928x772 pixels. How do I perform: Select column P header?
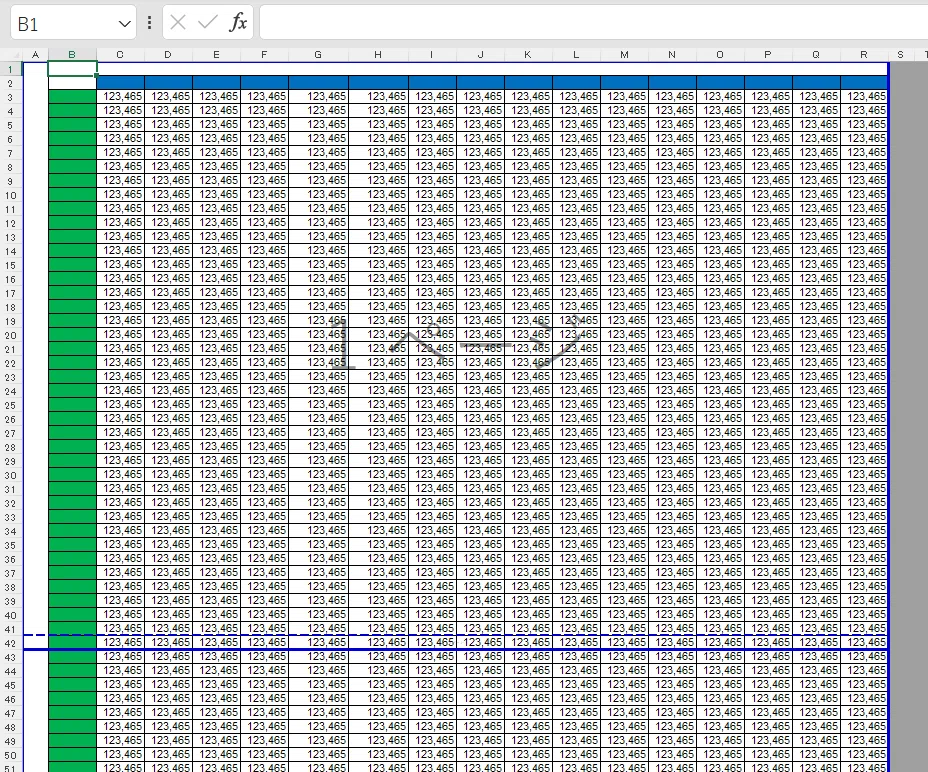click(x=768, y=55)
